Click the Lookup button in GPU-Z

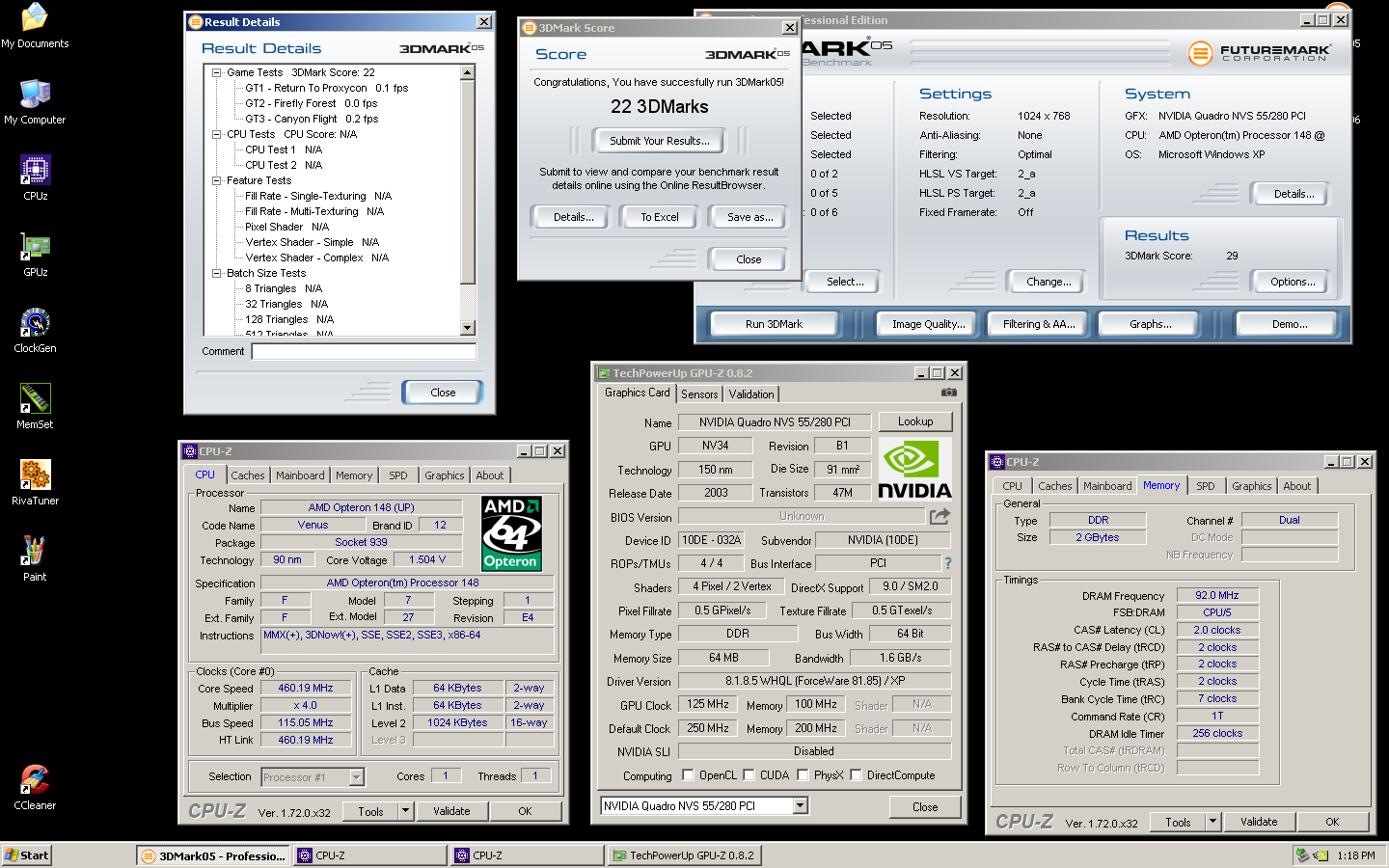pyautogui.click(x=915, y=421)
